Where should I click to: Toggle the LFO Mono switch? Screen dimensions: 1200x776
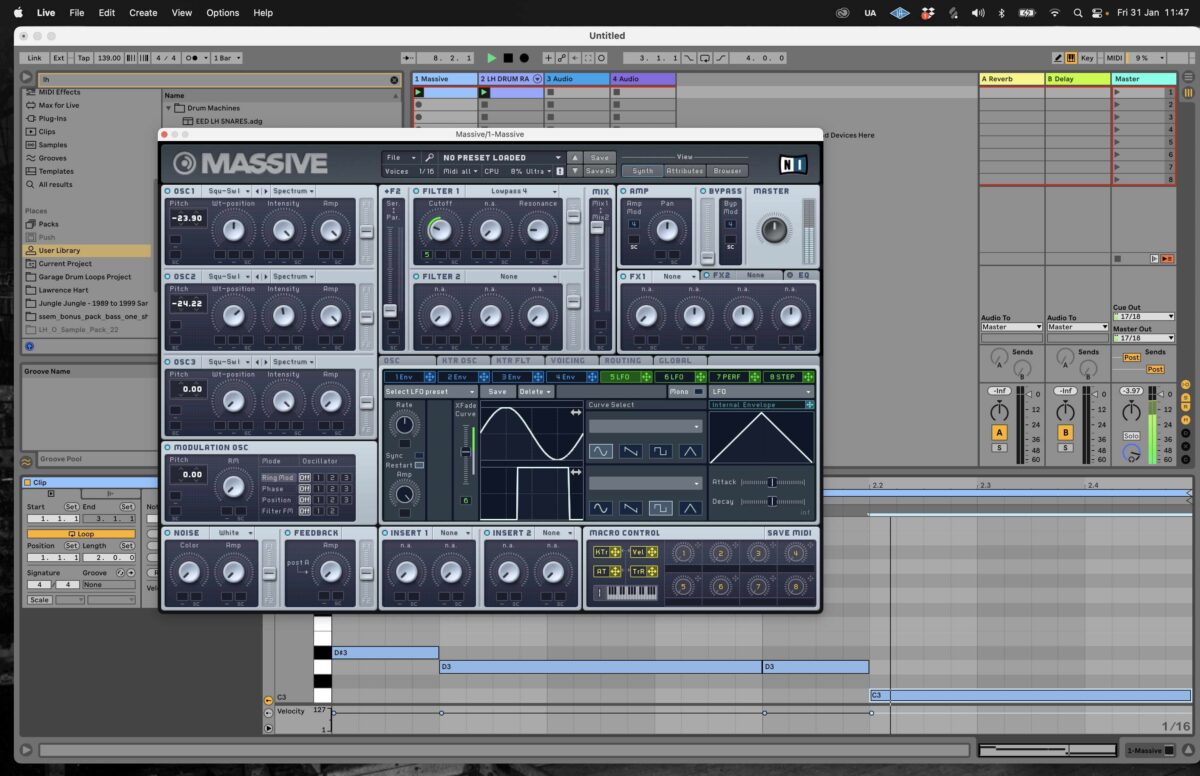point(698,391)
